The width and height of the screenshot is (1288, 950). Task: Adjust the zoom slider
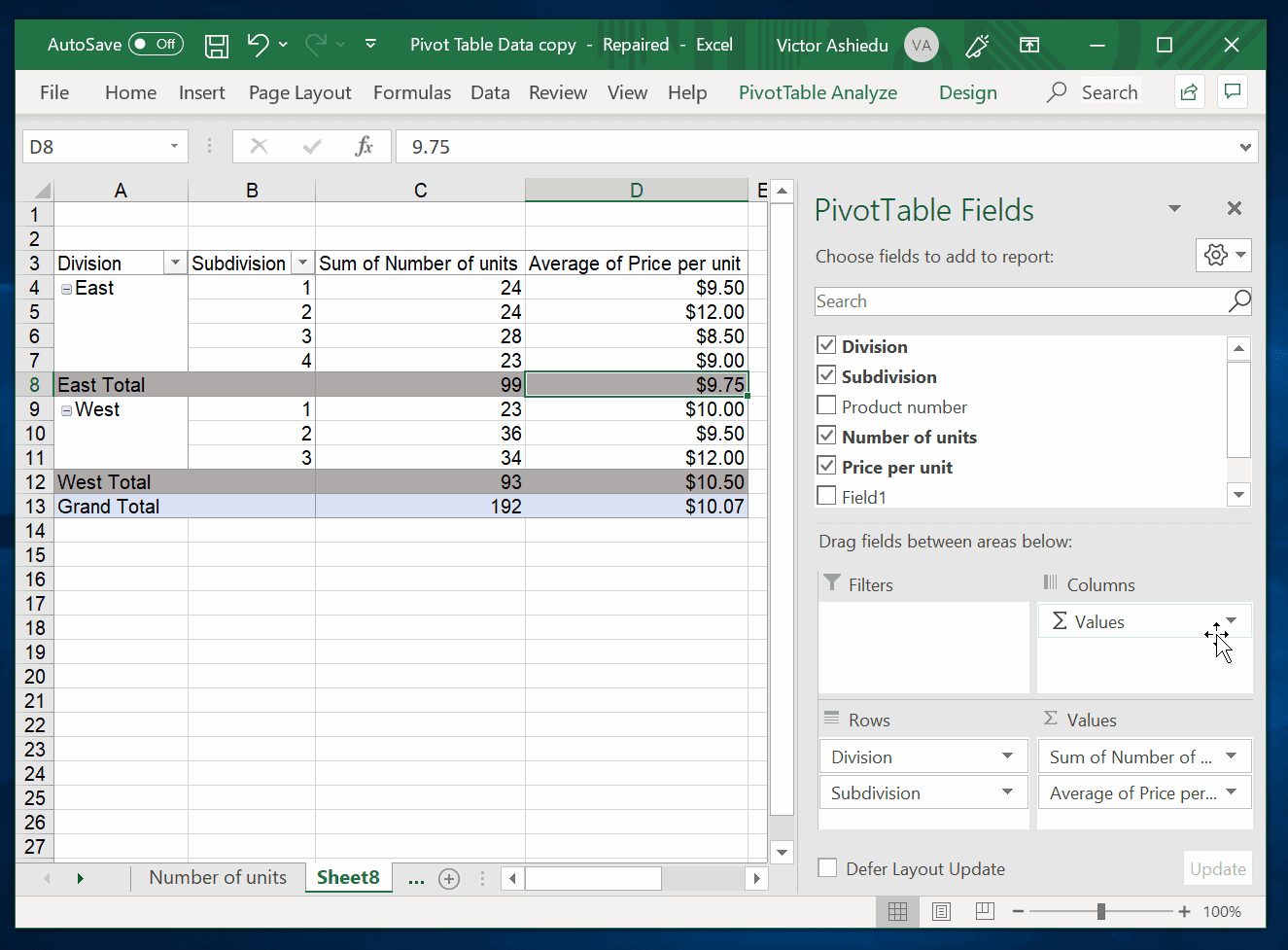coord(1101,911)
